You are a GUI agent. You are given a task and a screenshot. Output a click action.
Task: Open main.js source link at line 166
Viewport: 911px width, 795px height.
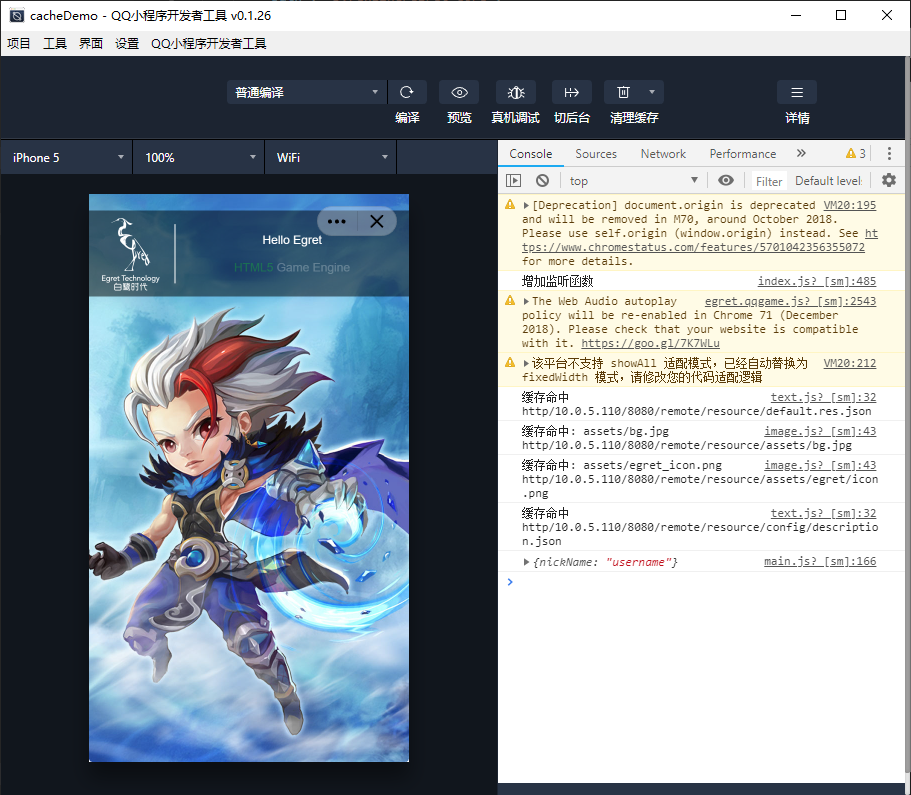tap(819, 562)
